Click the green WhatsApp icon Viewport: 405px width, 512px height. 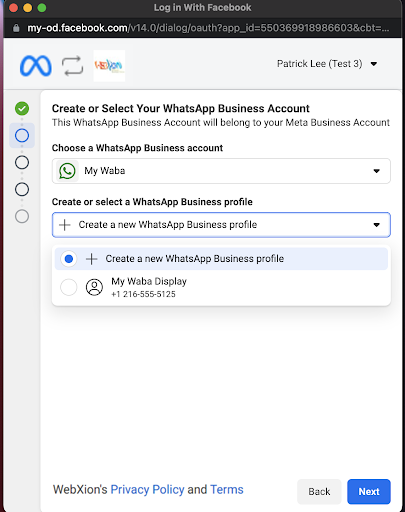(67, 171)
